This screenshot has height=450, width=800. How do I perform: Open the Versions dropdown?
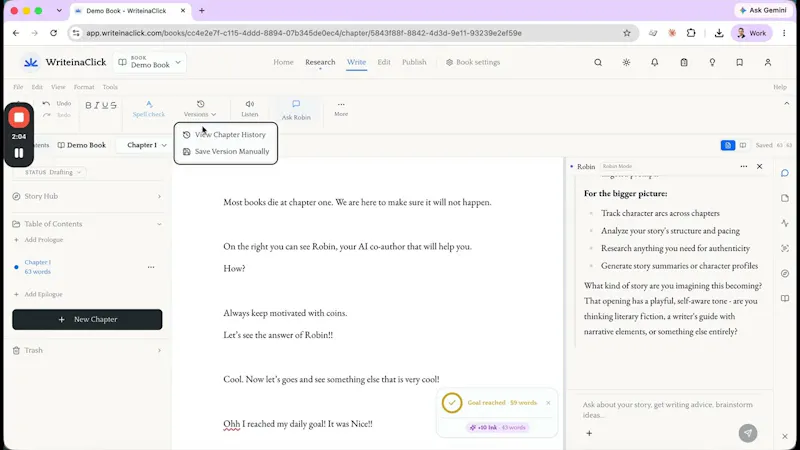pos(200,109)
